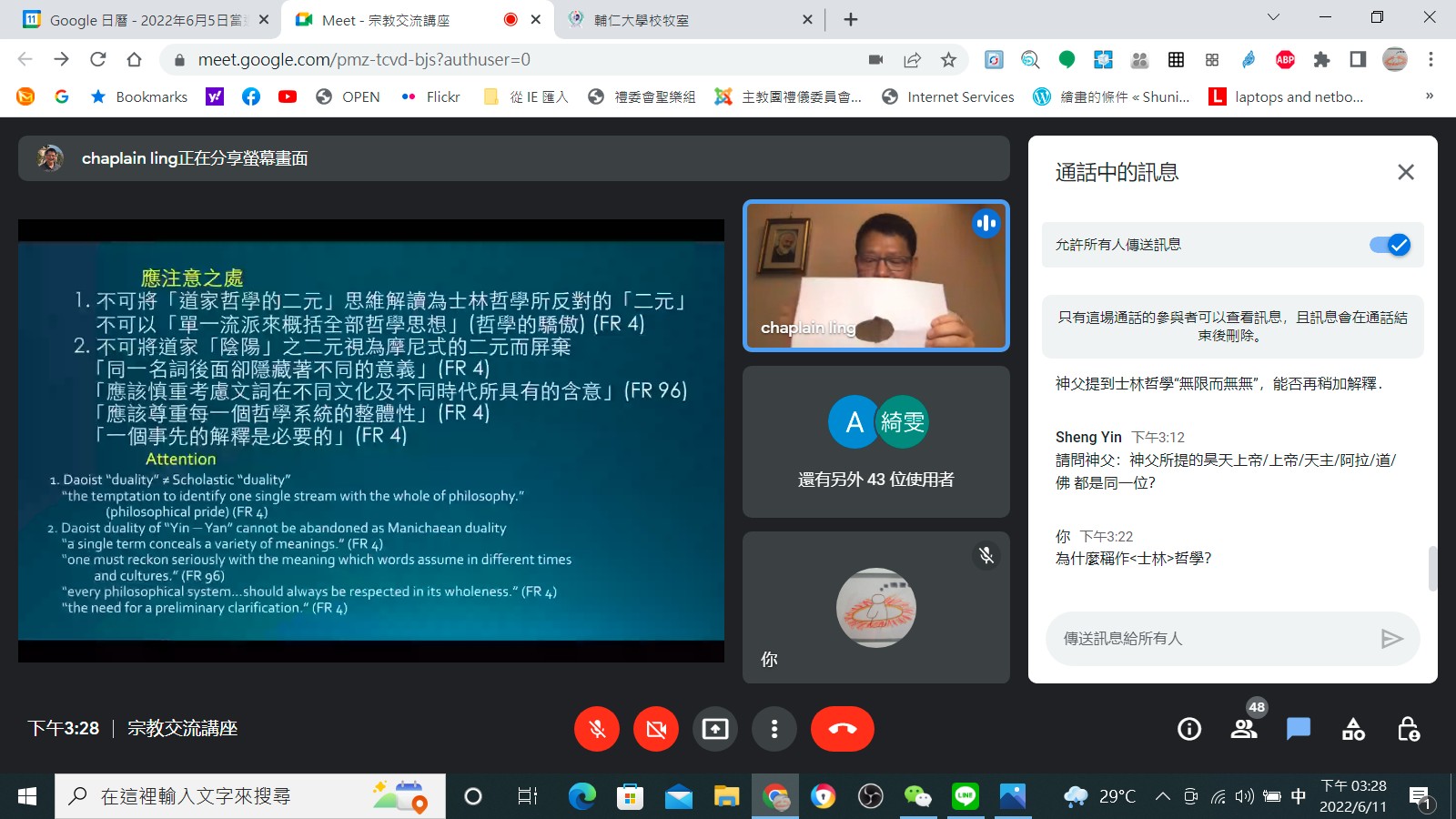Click the present screen button
The height and width of the screenshot is (819, 1456).
coord(715,729)
